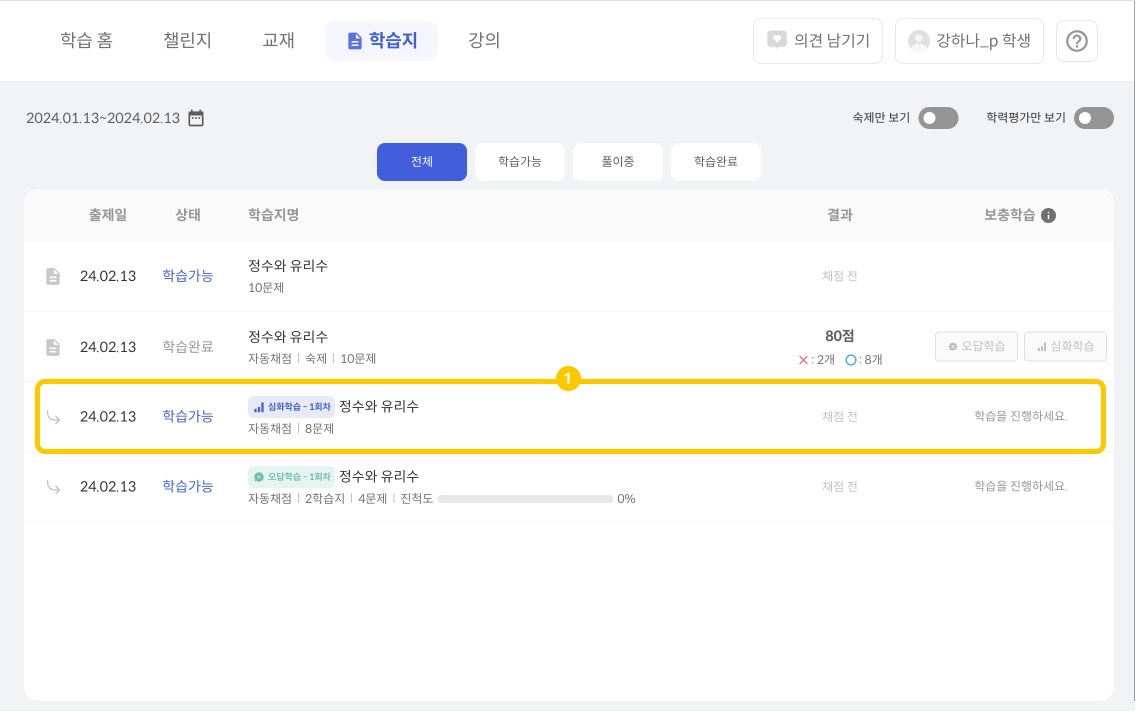Show the 풀이중 worksheets

[617, 162]
